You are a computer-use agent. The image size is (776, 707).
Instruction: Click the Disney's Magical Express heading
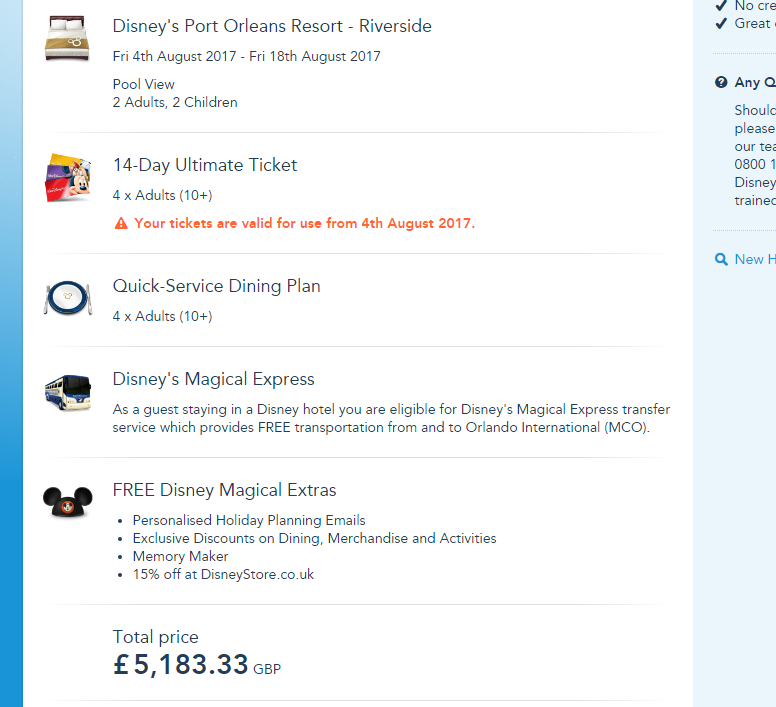[x=213, y=379]
